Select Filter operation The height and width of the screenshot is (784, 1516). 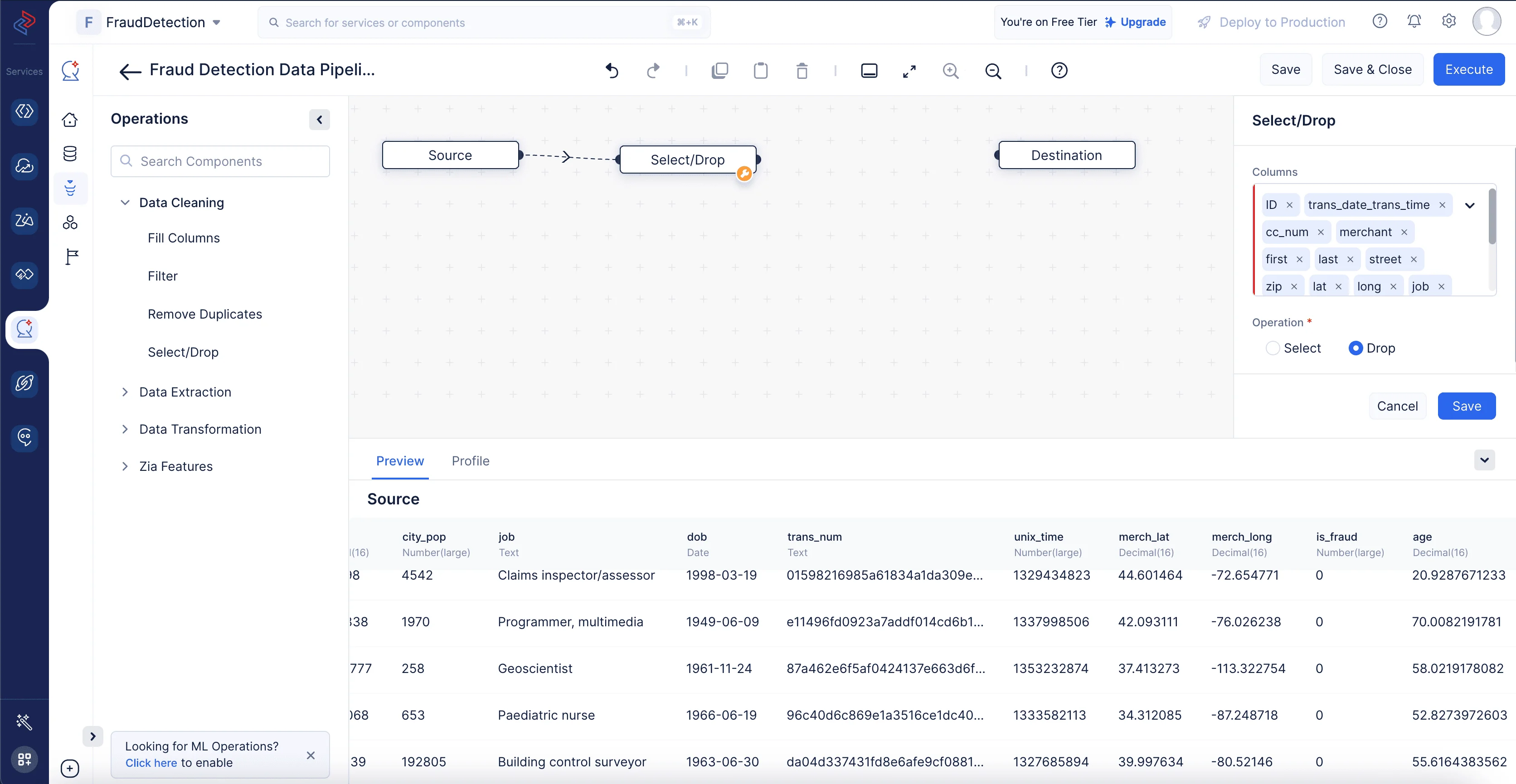(162, 276)
